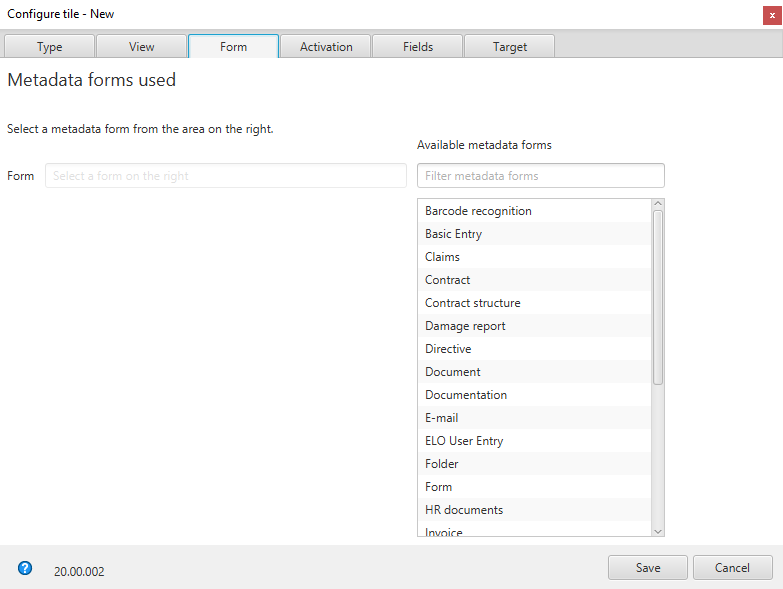Click the blue help question mark icon
This screenshot has height=589, width=783.
click(25, 568)
